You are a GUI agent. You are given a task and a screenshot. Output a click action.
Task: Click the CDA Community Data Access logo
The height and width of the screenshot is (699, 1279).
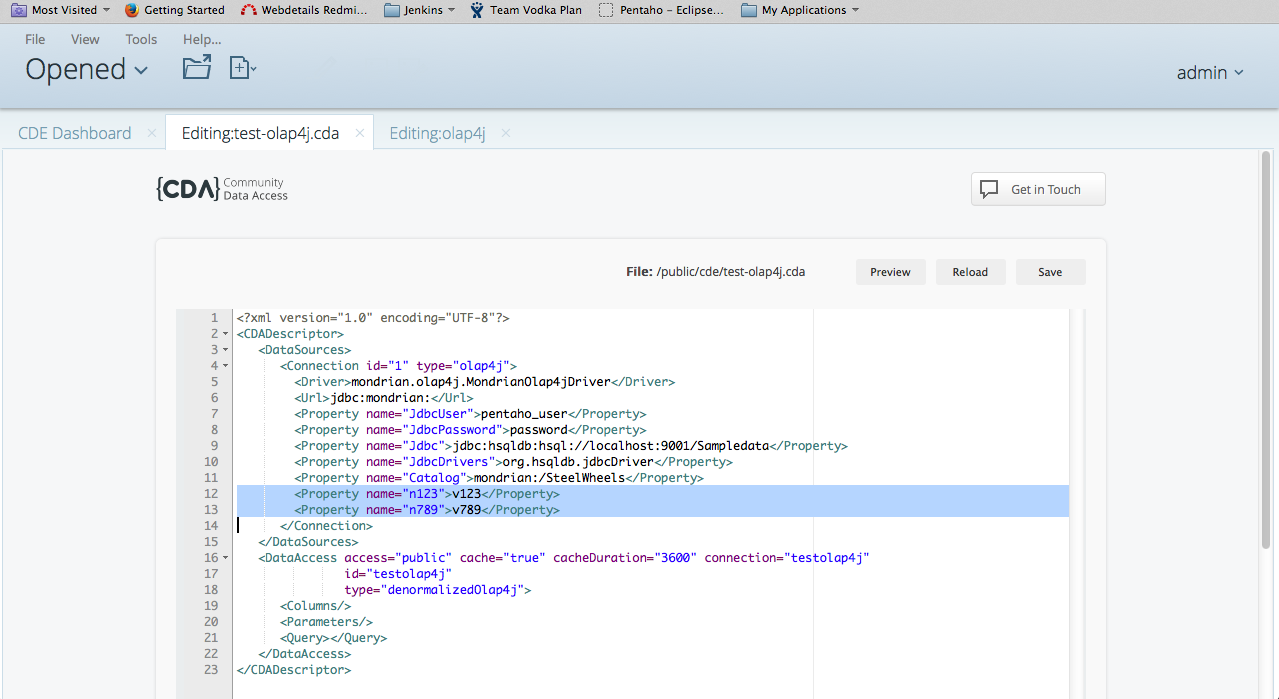click(222, 189)
